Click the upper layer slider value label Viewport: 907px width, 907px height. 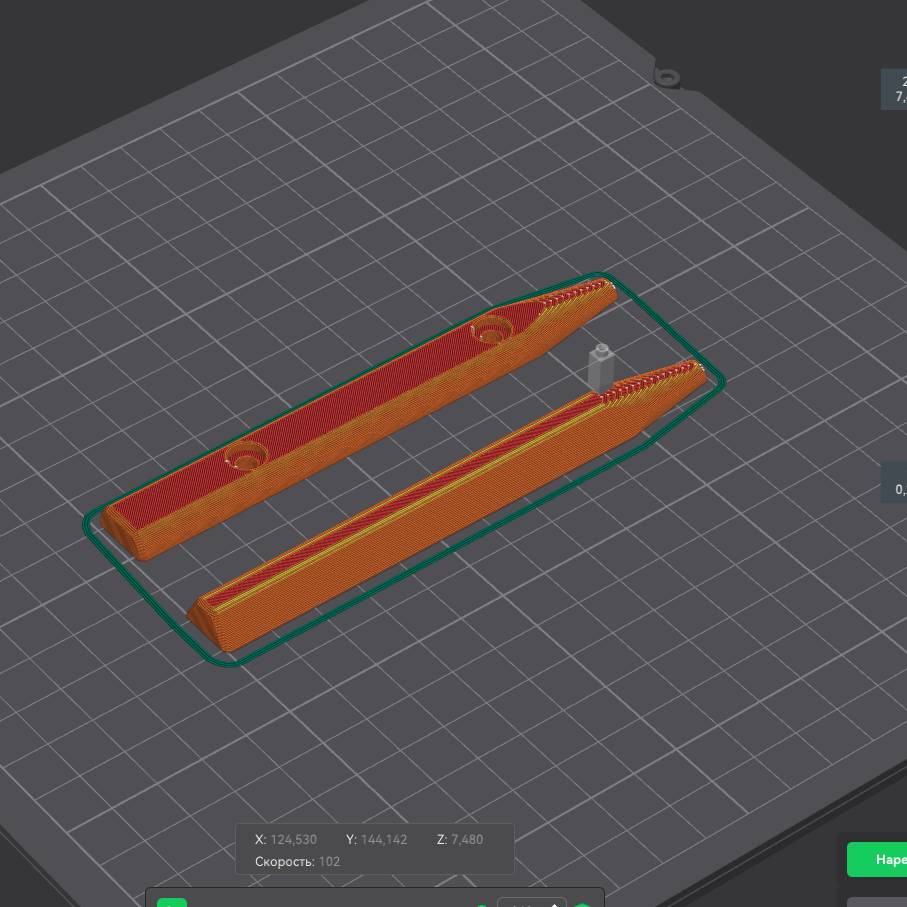coord(894,89)
